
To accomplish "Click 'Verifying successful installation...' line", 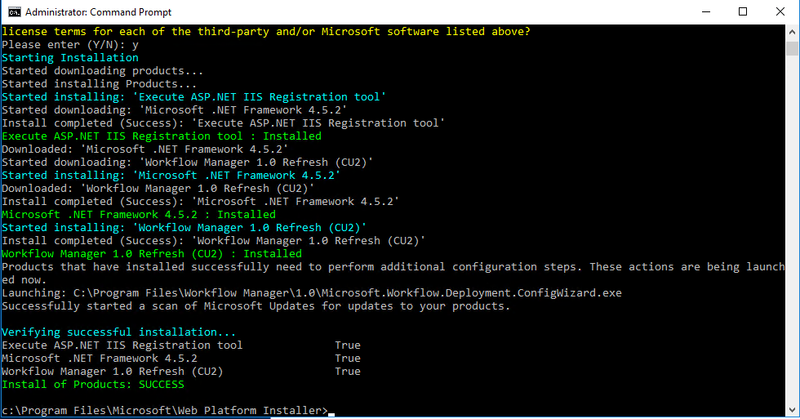I will click(x=119, y=332).
